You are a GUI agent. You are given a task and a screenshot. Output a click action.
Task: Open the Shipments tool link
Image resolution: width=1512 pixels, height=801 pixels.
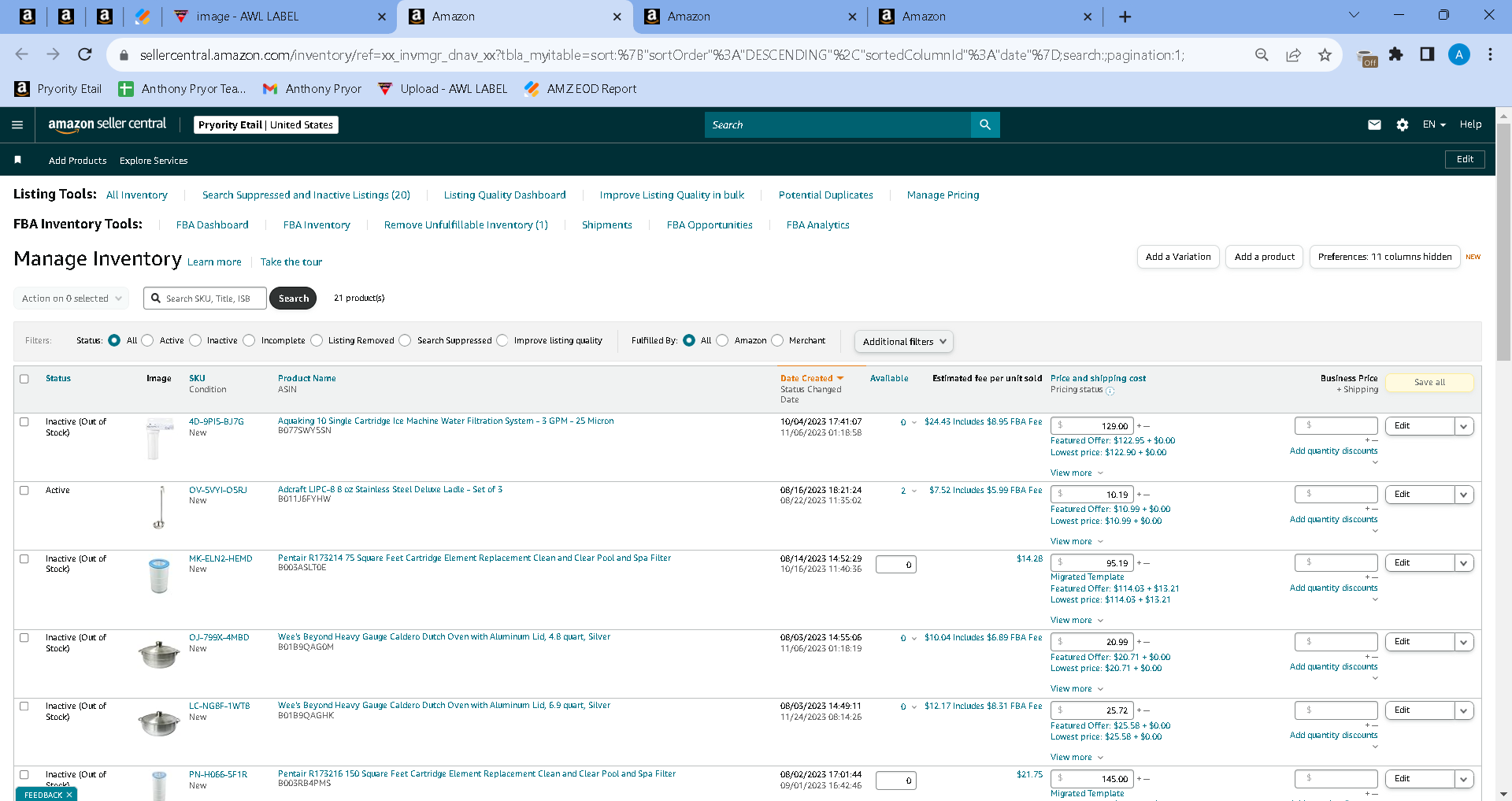tap(606, 225)
